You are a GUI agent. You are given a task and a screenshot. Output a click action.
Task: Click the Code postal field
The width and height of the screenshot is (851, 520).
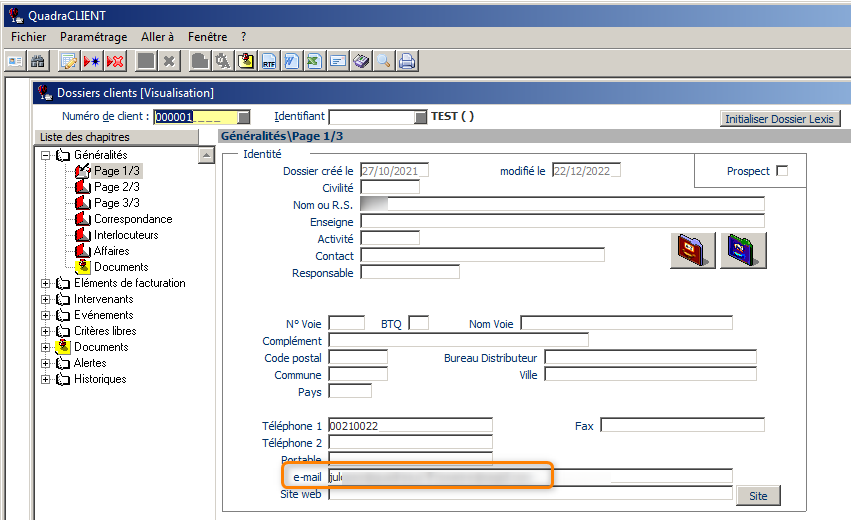click(358, 357)
